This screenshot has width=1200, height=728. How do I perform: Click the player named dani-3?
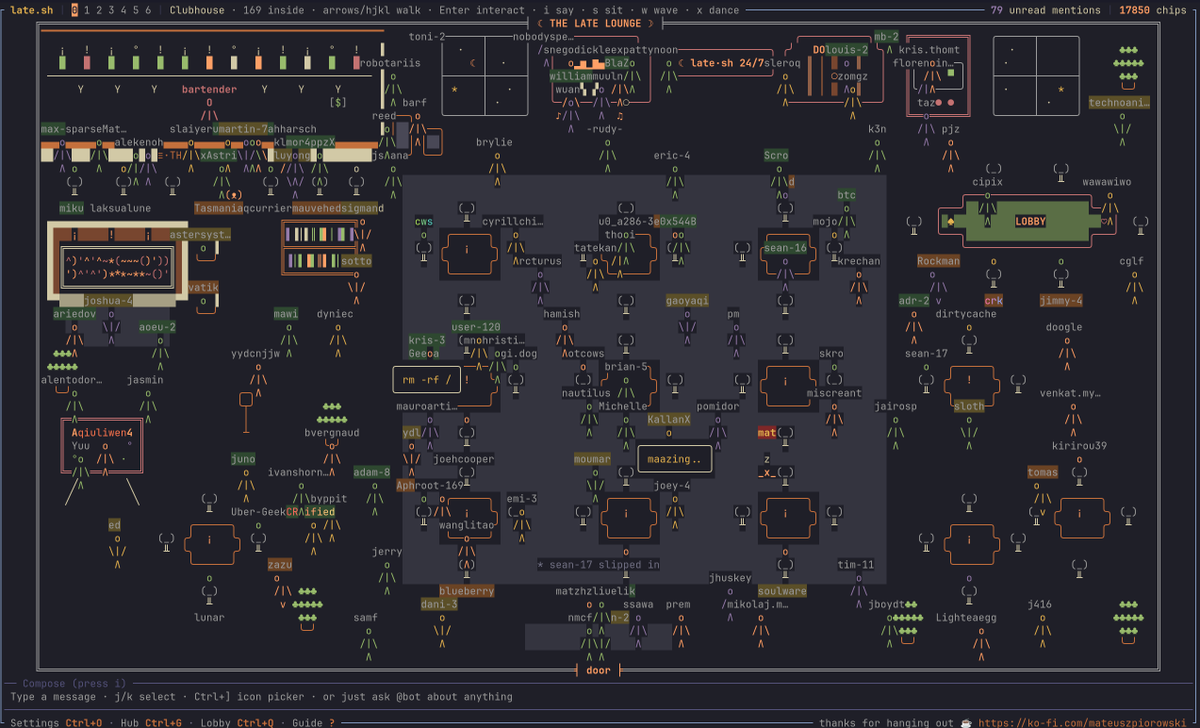click(439, 604)
